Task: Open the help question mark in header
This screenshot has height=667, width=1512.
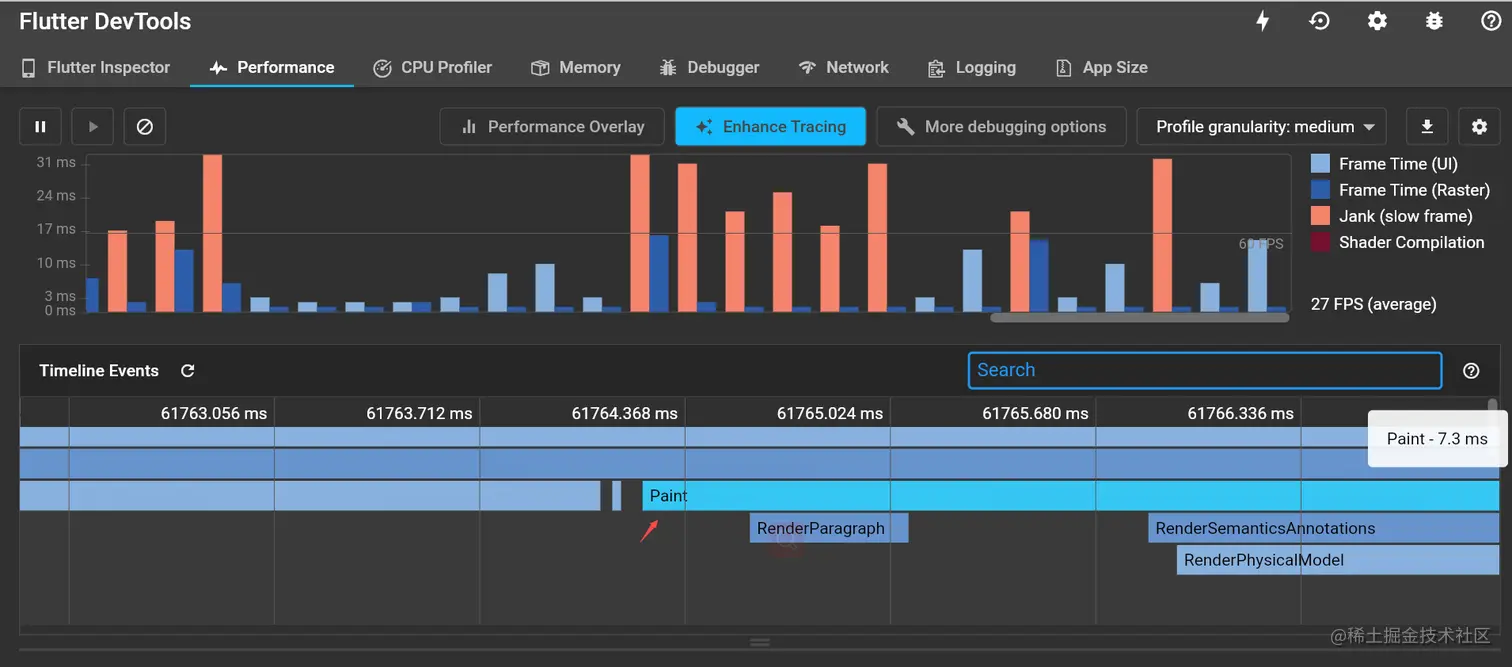Action: (x=1491, y=21)
